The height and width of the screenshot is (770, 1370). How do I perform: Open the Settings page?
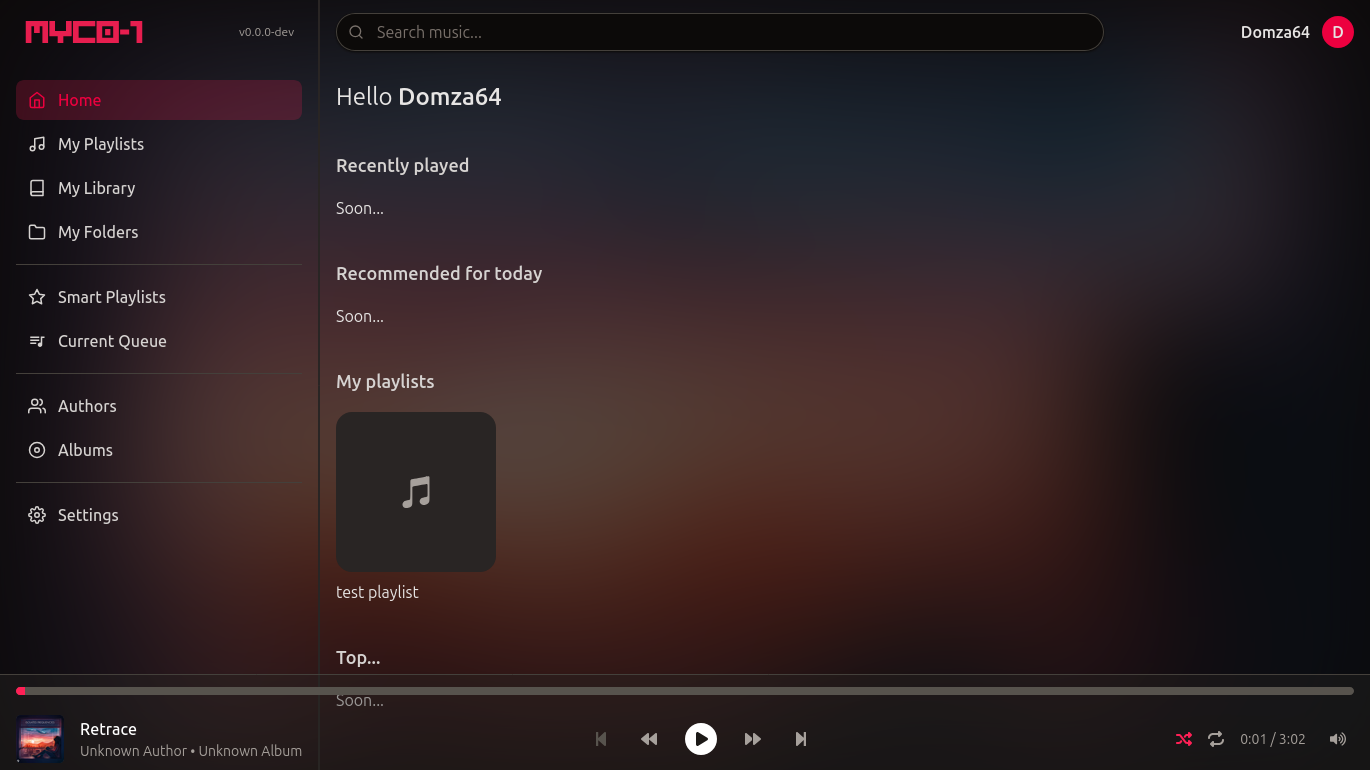pos(88,515)
